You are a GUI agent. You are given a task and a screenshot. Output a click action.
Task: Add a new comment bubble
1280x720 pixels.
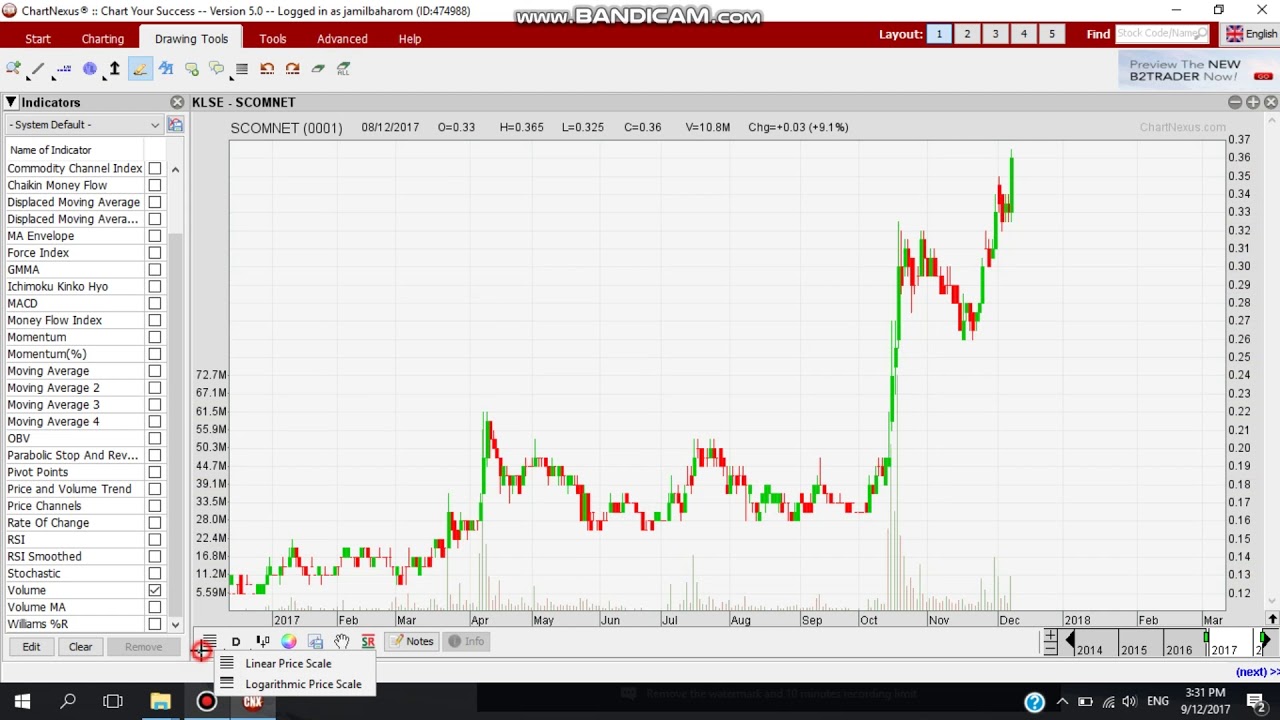pyautogui.click(x=191, y=69)
